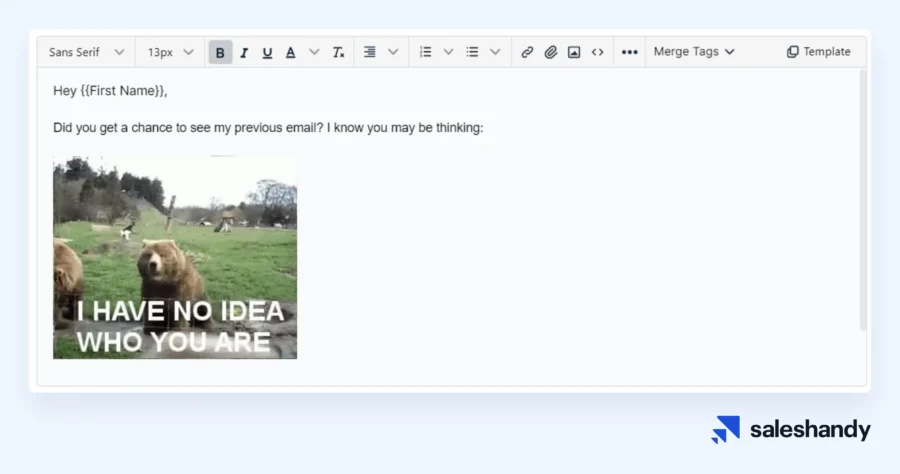Insert a hyperlink using link icon
This screenshot has width=900, height=474.
click(527, 52)
